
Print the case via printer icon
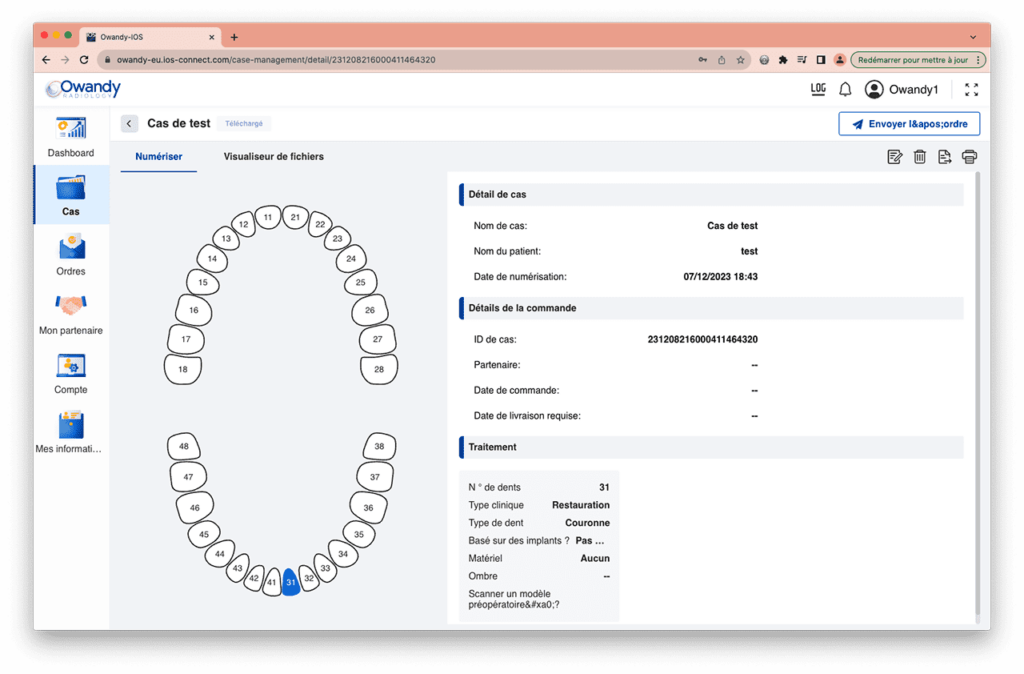click(970, 157)
